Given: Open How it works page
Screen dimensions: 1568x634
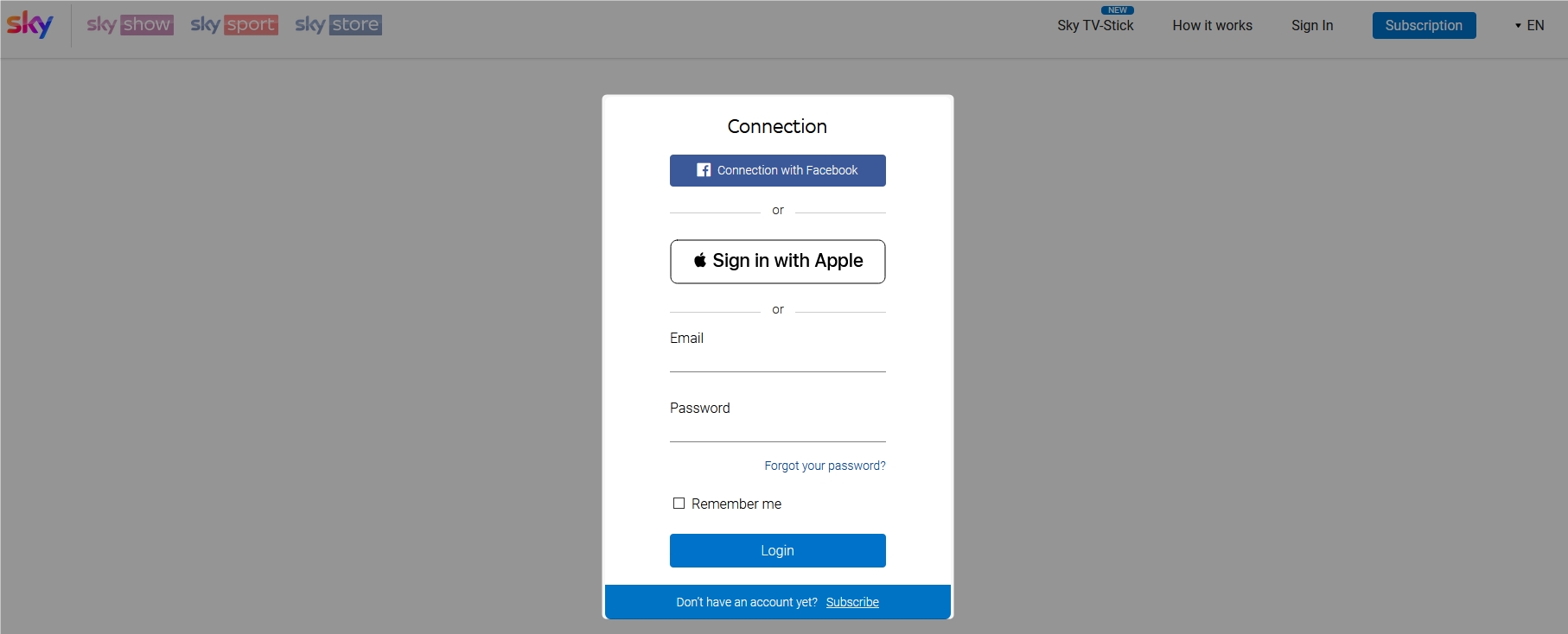Looking at the screenshot, I should tap(1212, 26).
